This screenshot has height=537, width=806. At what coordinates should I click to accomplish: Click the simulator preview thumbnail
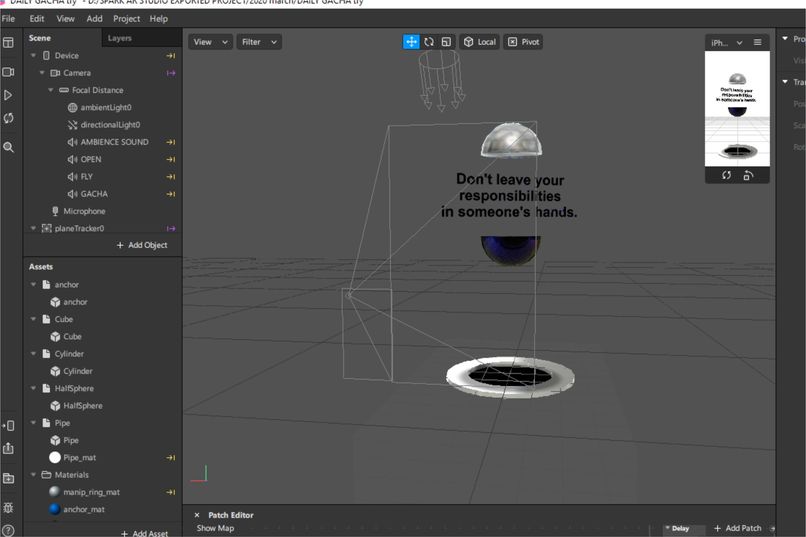click(737, 108)
